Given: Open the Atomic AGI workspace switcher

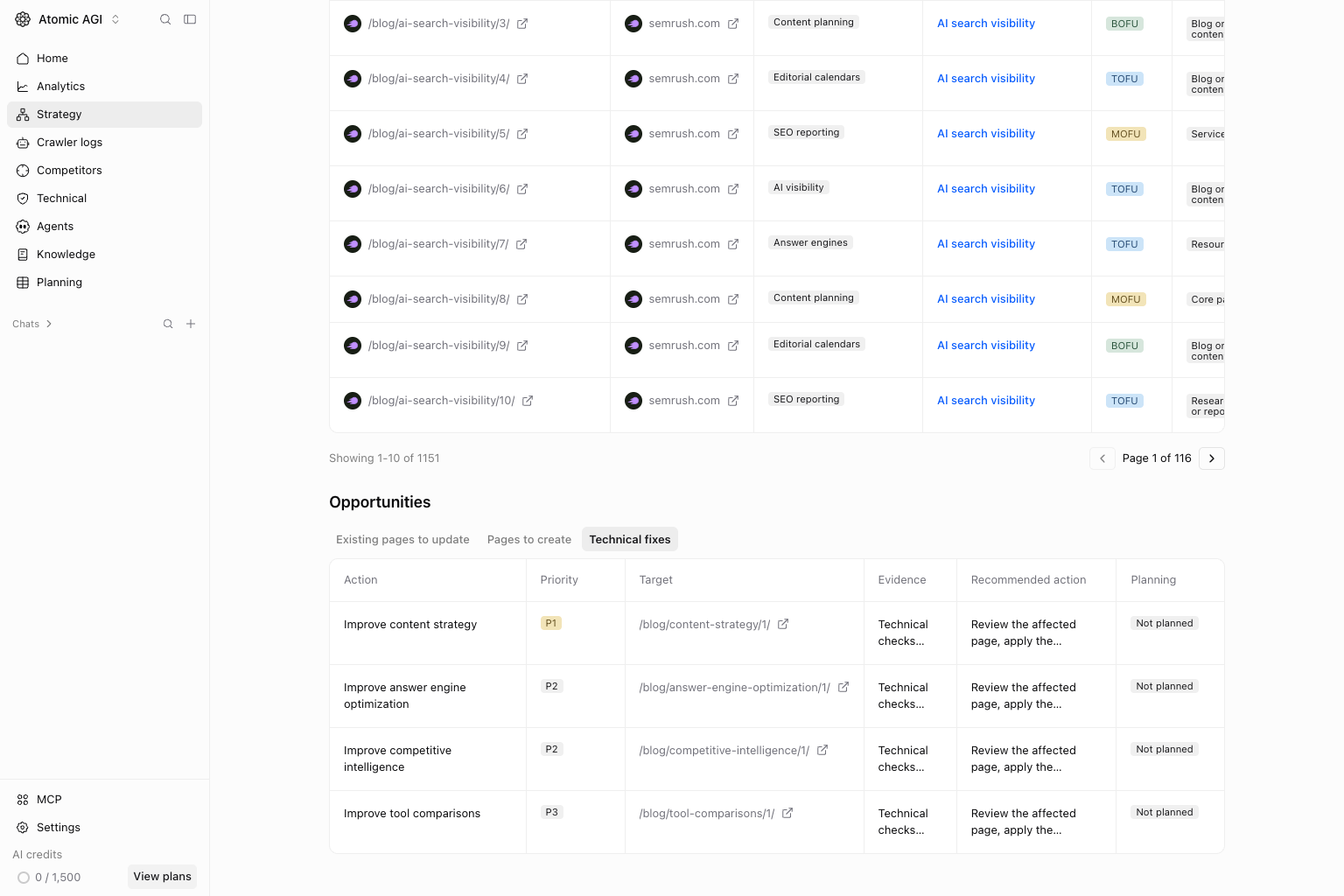Looking at the screenshot, I should click(68, 19).
